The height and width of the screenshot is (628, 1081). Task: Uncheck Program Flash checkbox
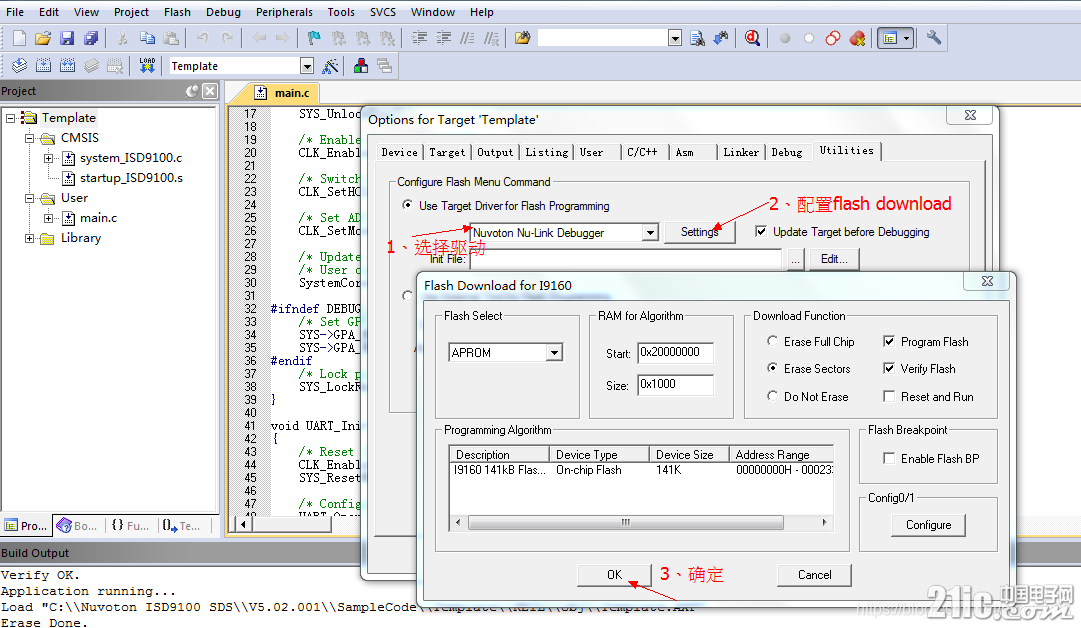click(x=889, y=341)
